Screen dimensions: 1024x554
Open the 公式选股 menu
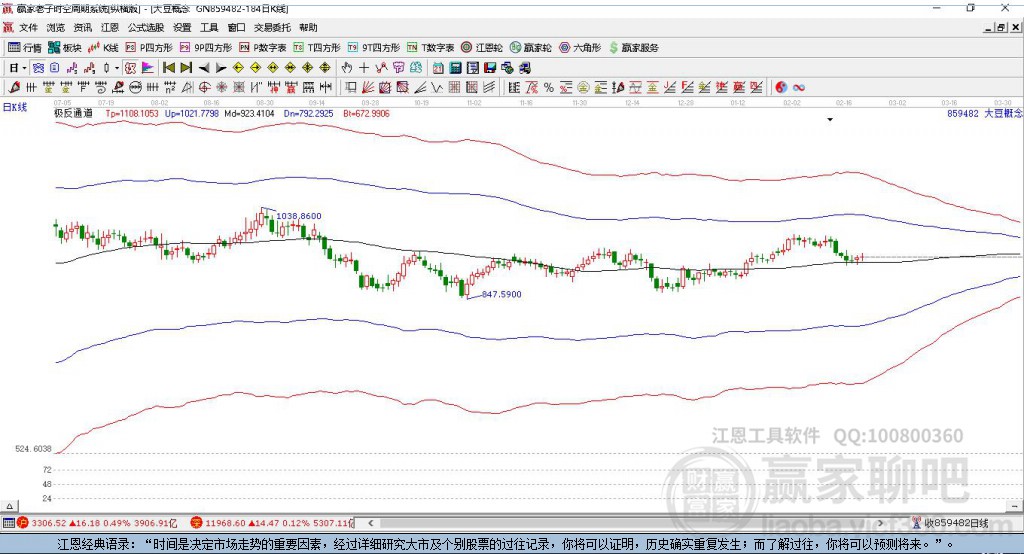click(x=146, y=27)
